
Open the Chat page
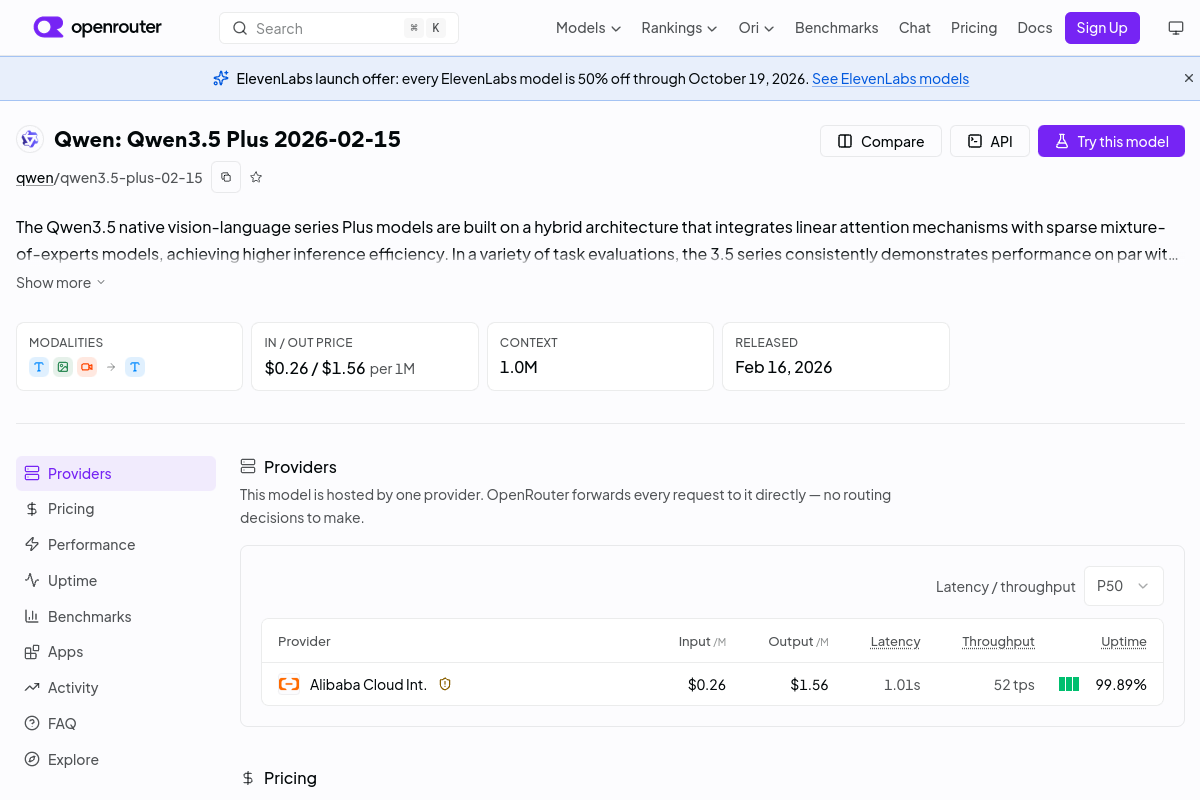pos(914,28)
